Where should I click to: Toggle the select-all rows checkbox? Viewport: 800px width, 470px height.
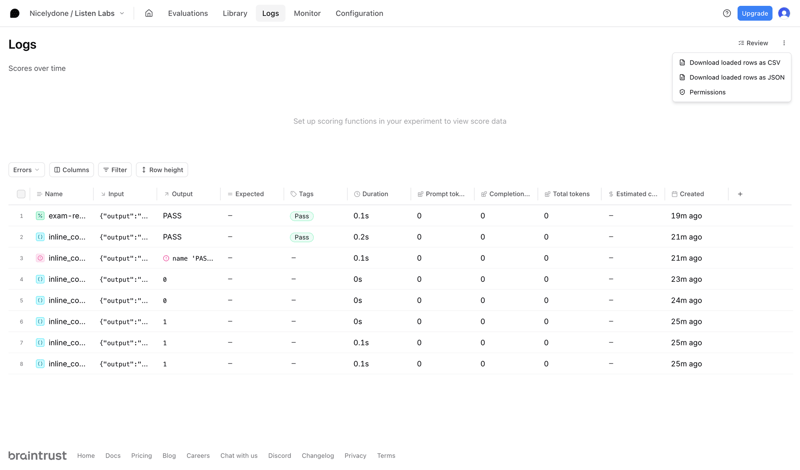click(x=21, y=194)
